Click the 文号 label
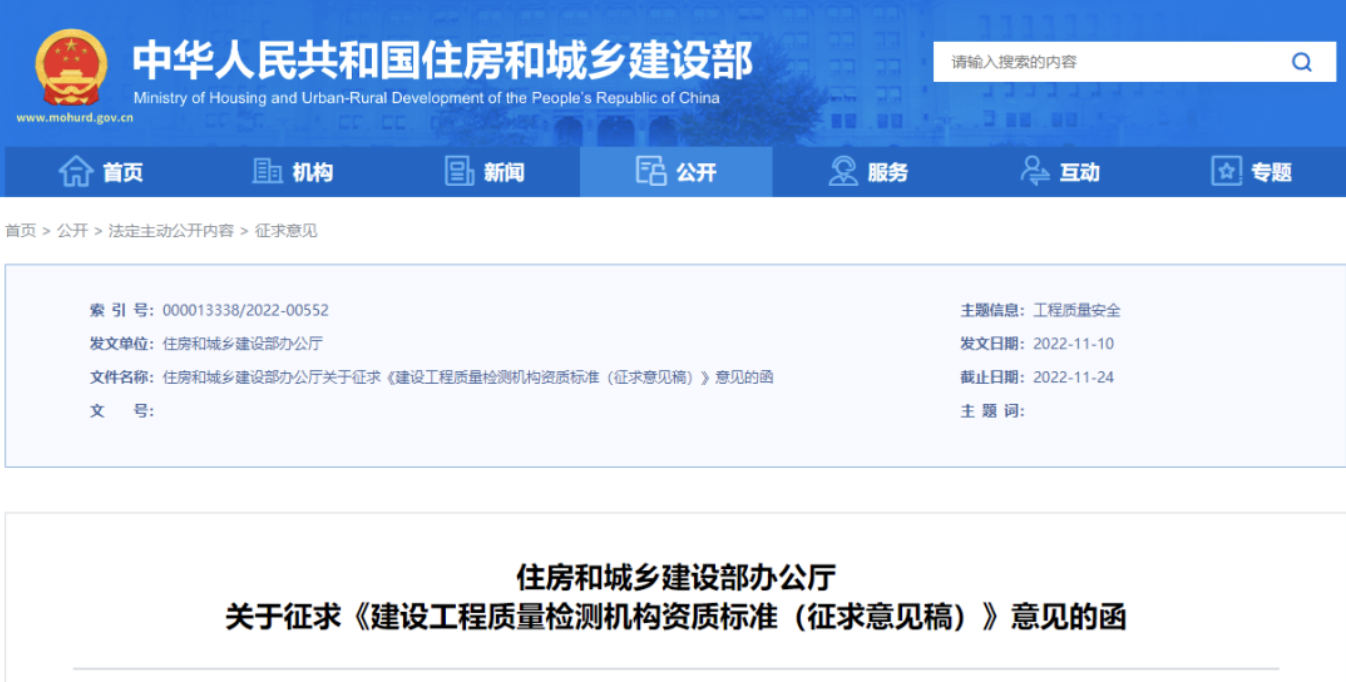The height and width of the screenshot is (682, 1346). [121, 411]
